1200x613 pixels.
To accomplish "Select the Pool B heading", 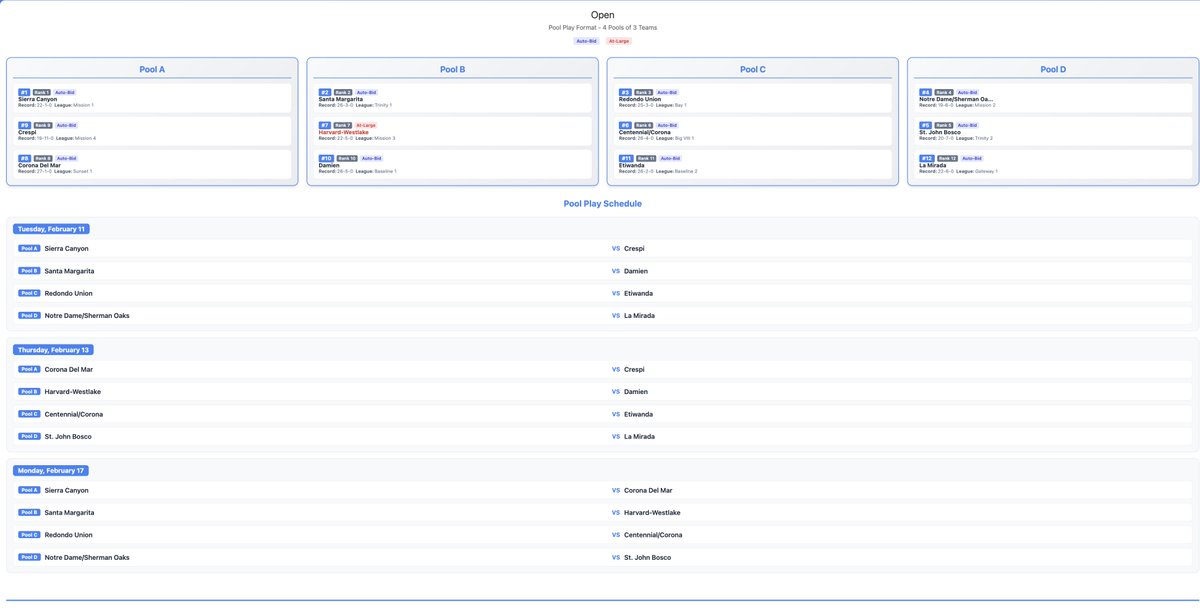I will point(453,69).
